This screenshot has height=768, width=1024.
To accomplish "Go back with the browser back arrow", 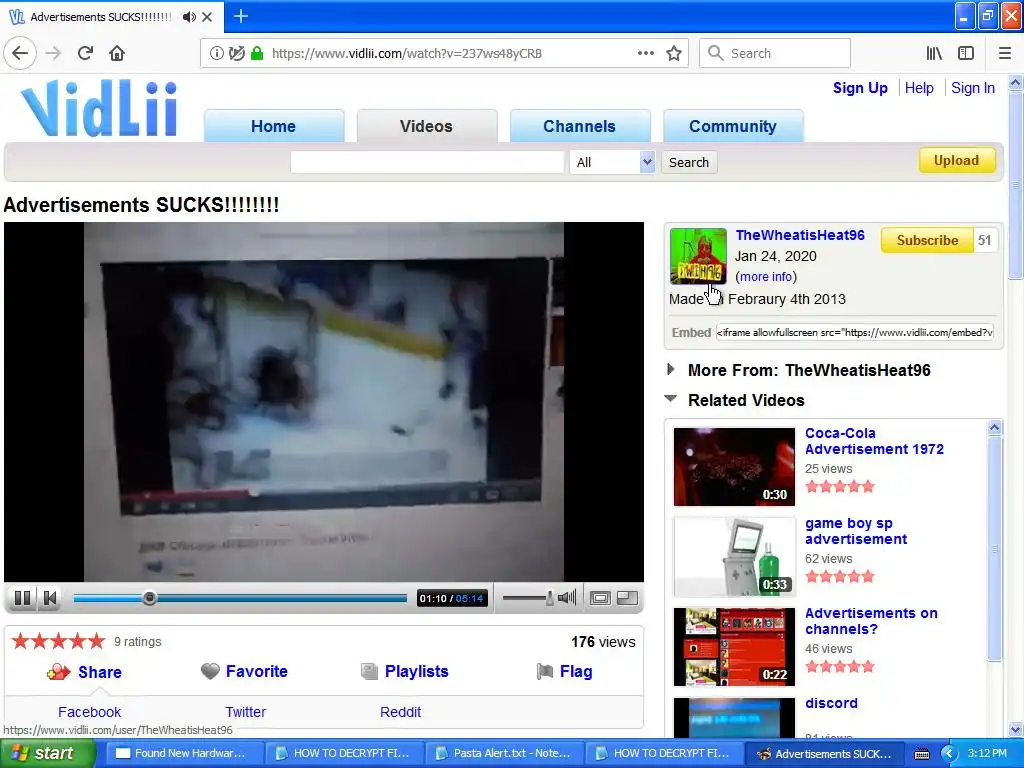I will pos(20,54).
